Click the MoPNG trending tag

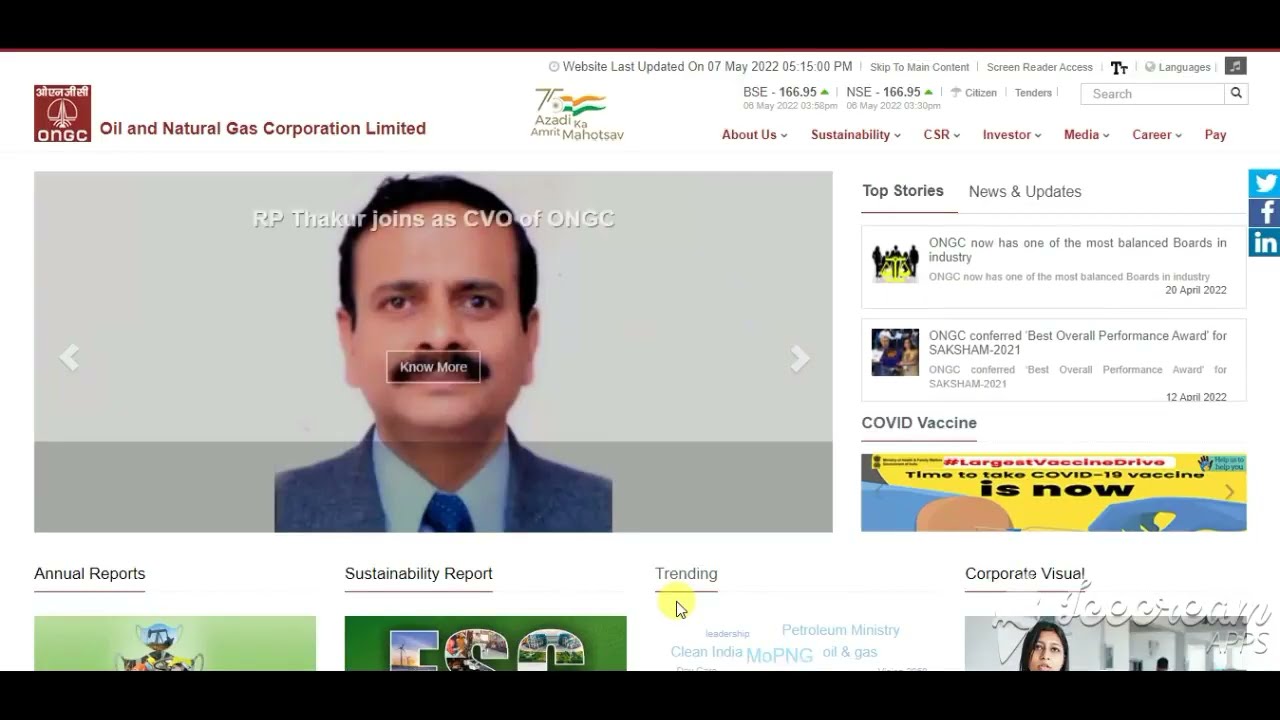[779, 656]
